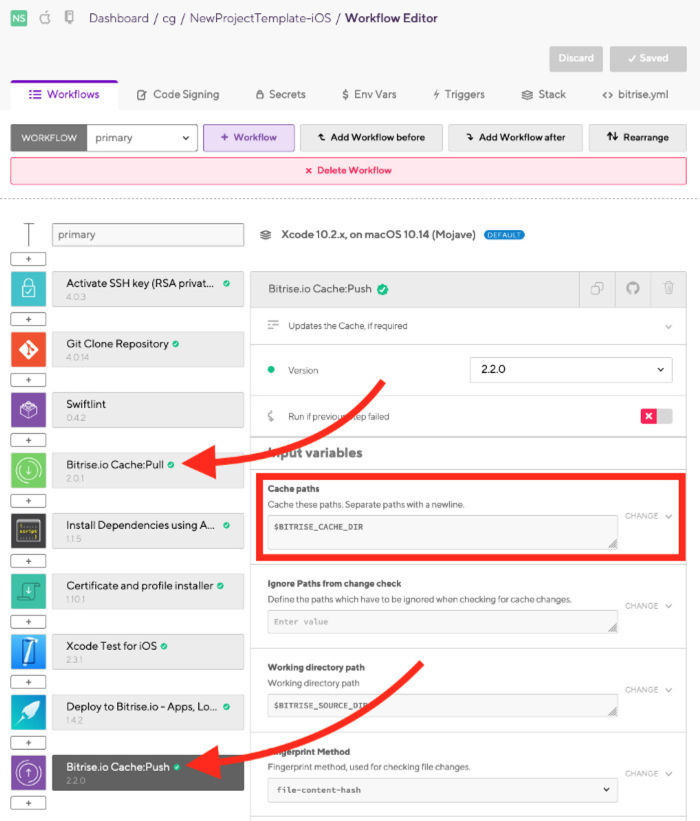Click the Cache paths text area
Screen dimensions: 700x821
tap(442, 532)
